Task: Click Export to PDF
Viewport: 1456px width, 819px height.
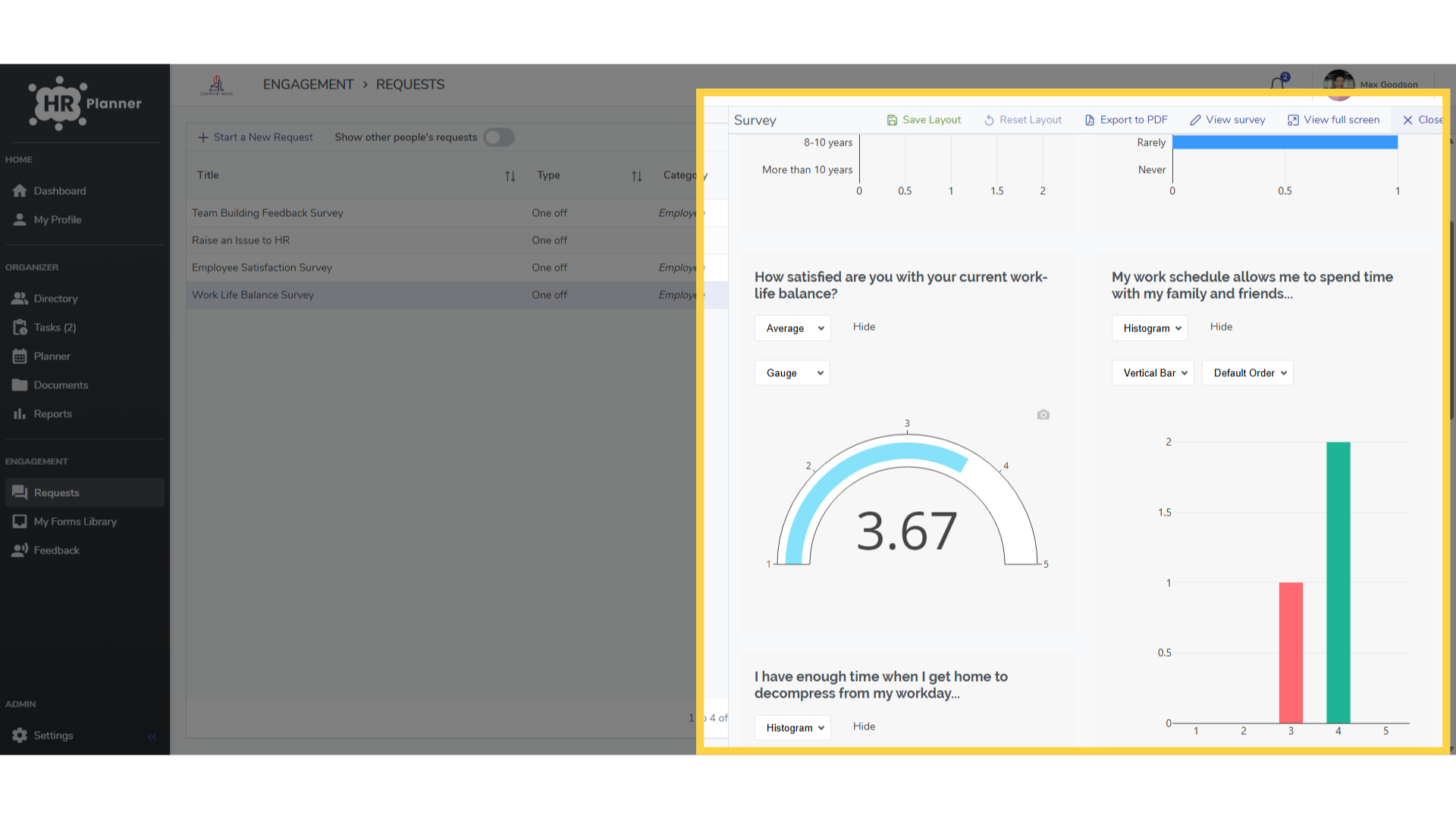Action: pyautogui.click(x=1126, y=120)
